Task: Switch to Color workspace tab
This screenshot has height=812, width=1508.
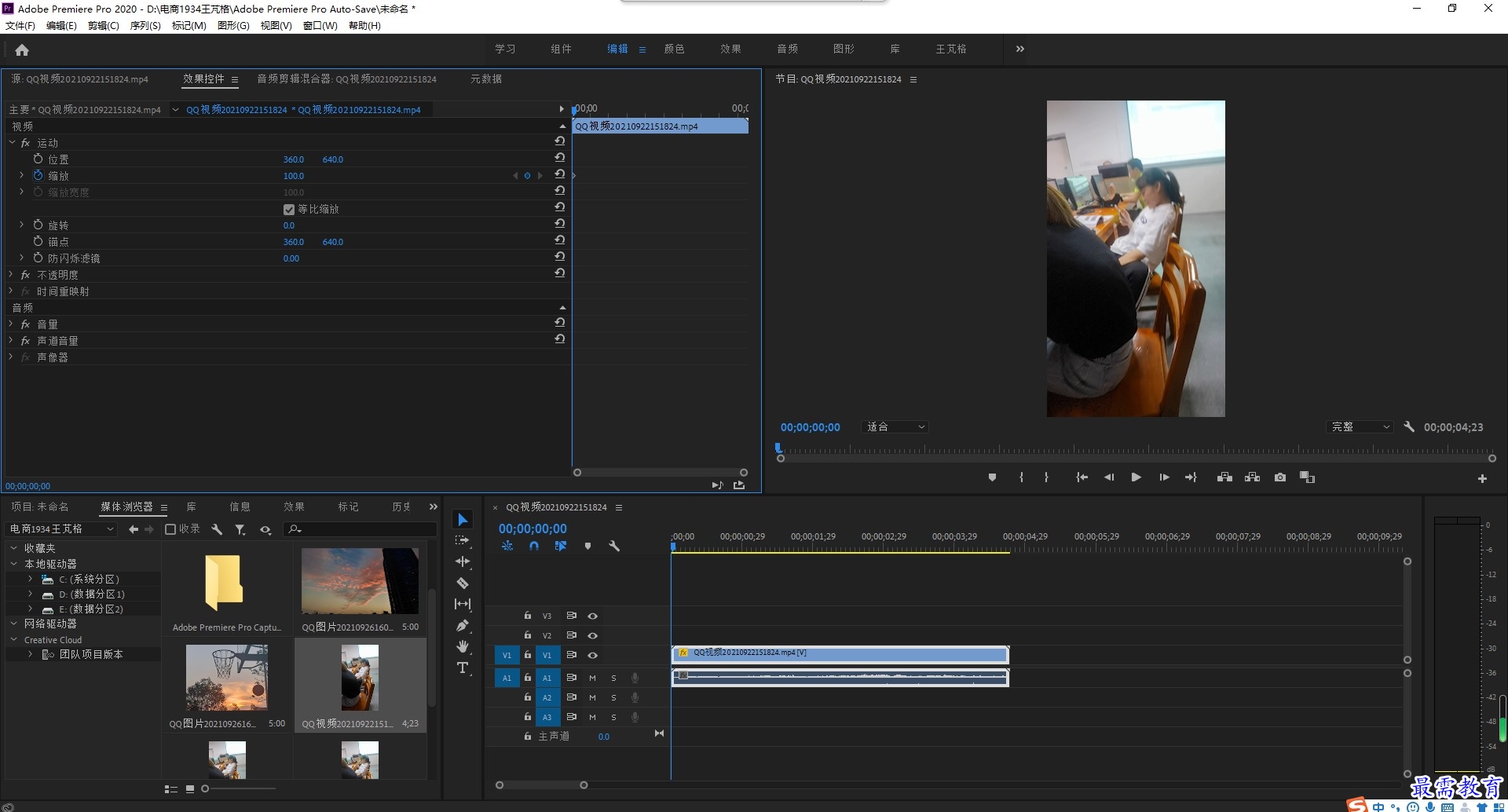Action: coord(674,49)
